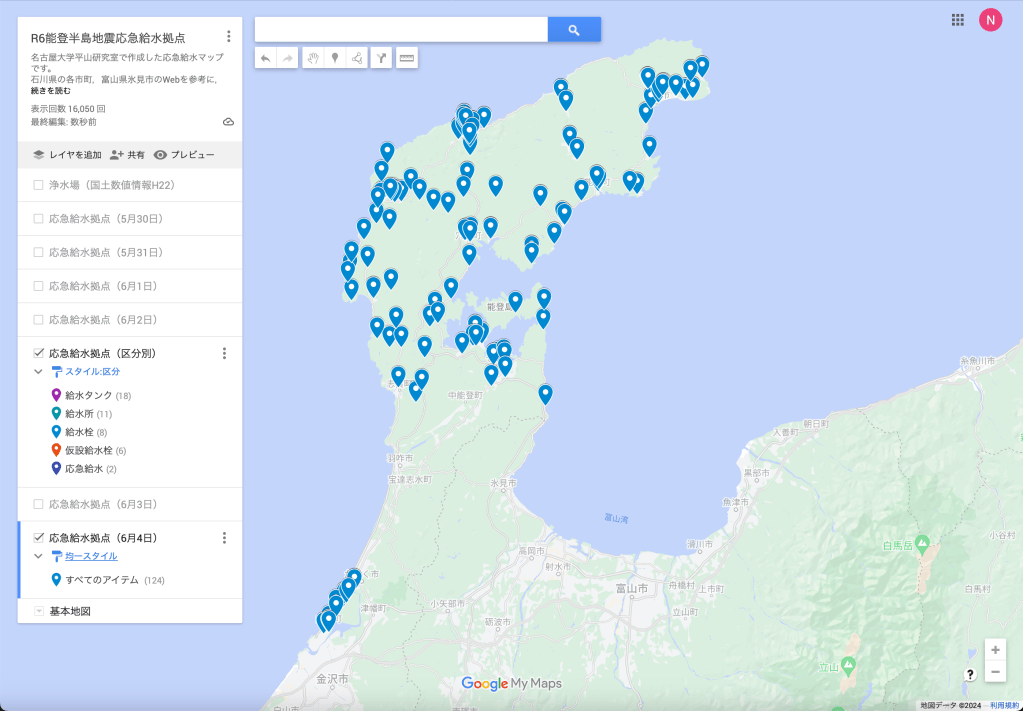The image size is (1023, 711).
Task: Enable the 浄水場（国土数値情報H22） layer checkbox
Action: pyautogui.click(x=38, y=185)
